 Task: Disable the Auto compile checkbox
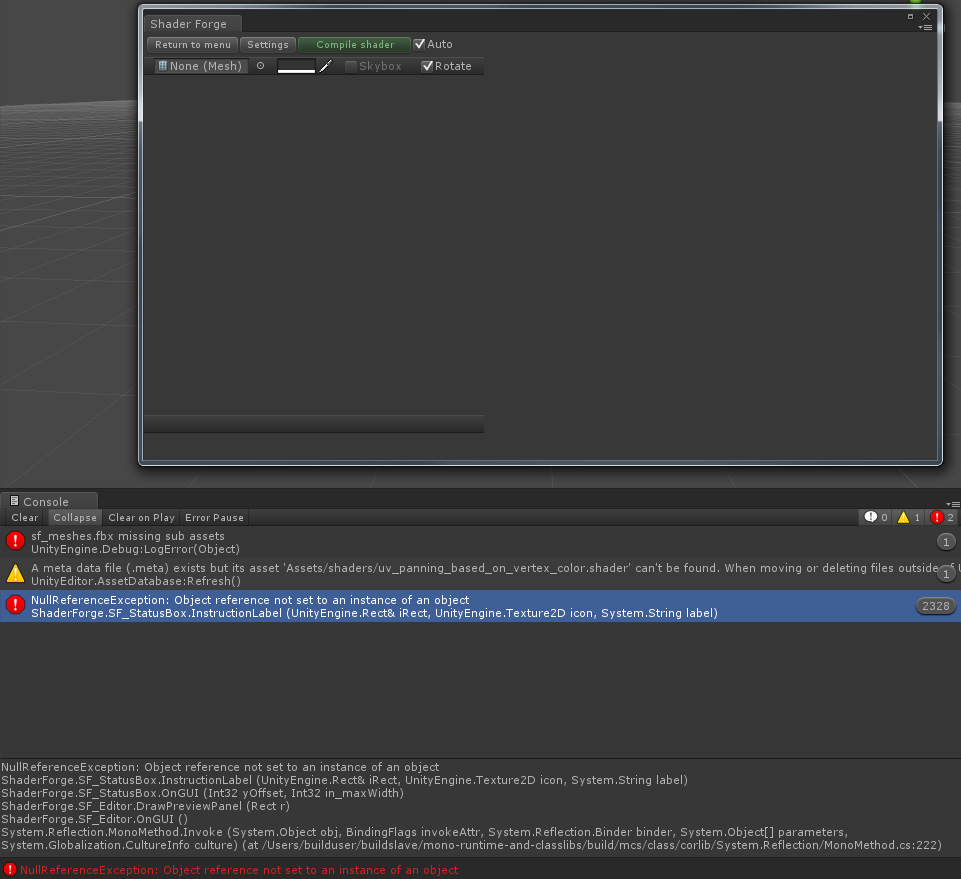(420, 43)
